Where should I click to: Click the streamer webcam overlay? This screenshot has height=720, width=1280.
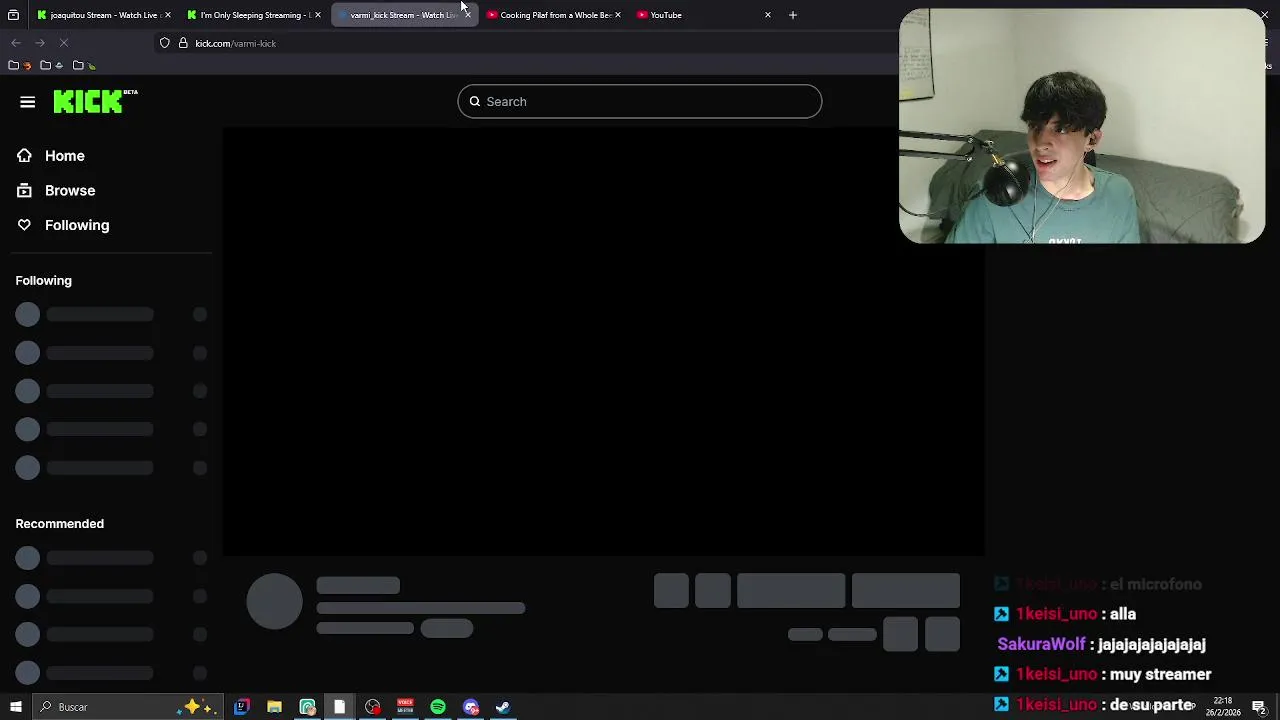click(x=1082, y=126)
